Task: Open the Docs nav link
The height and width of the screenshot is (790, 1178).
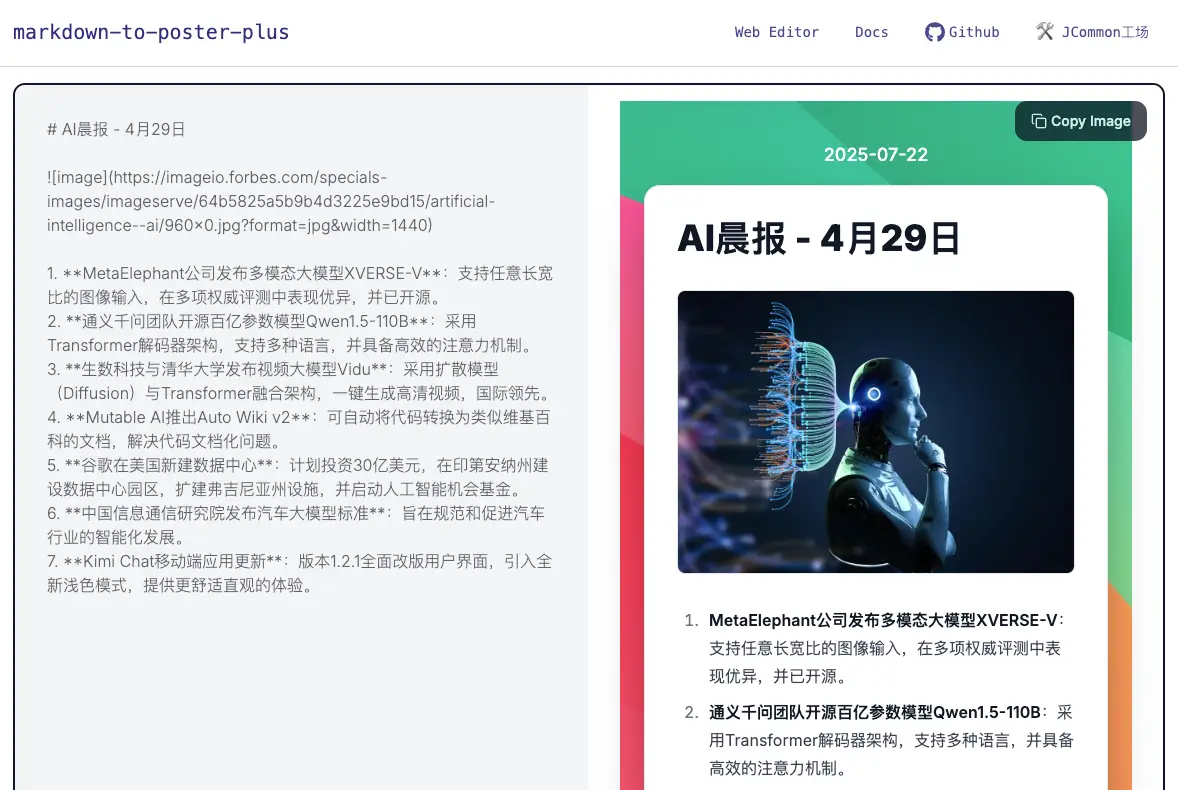Action: pyautogui.click(x=871, y=32)
